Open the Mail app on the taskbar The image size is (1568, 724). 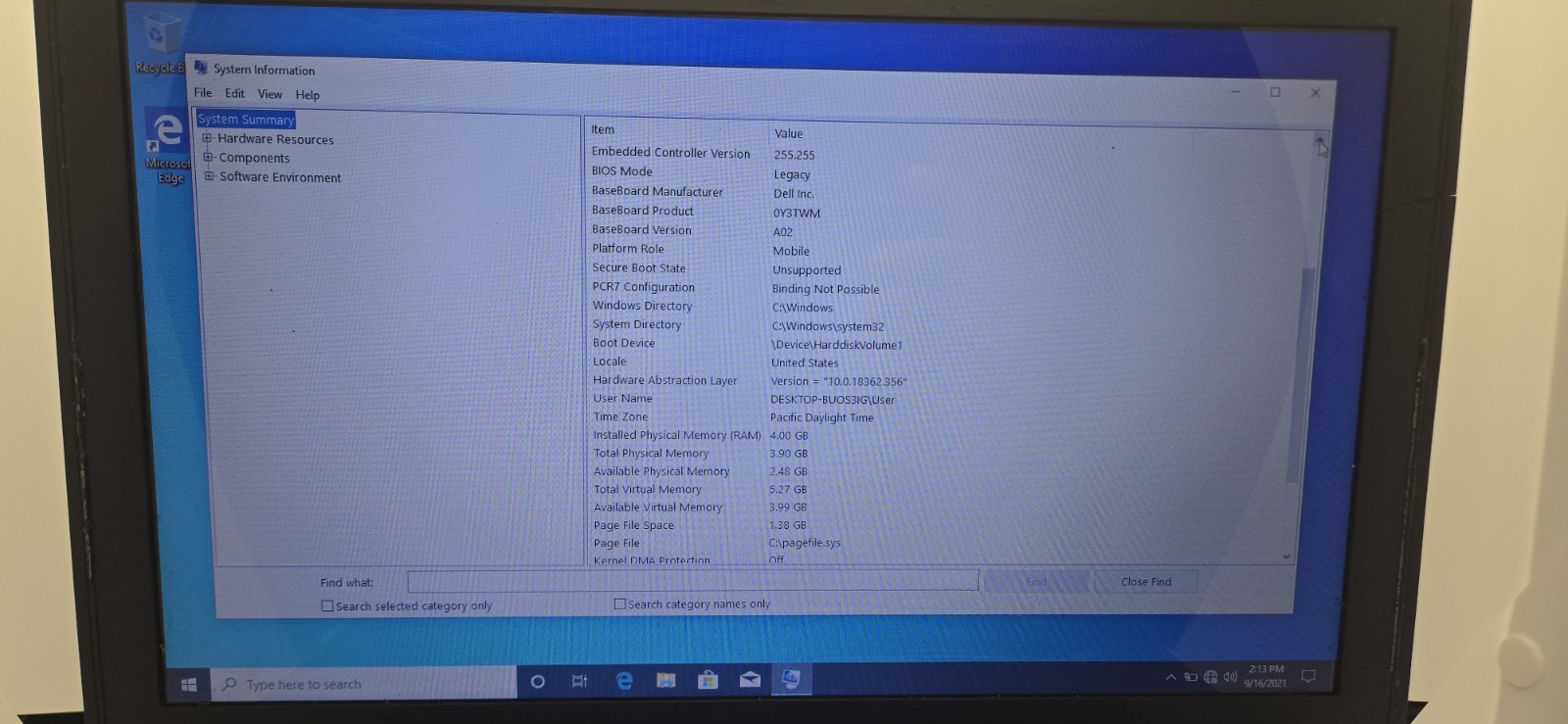coord(750,680)
